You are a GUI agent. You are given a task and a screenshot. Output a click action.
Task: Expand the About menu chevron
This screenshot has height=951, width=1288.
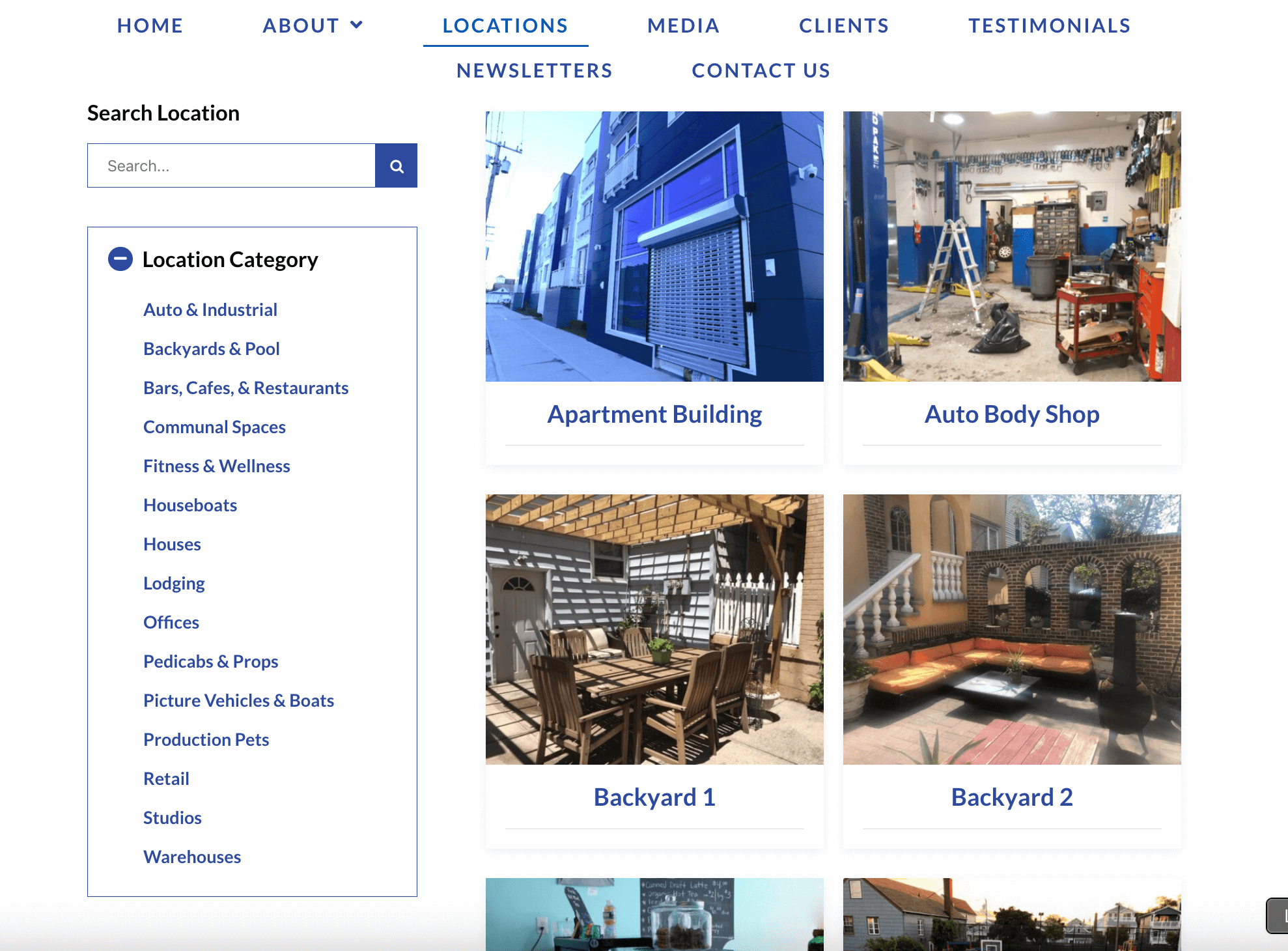click(x=356, y=25)
